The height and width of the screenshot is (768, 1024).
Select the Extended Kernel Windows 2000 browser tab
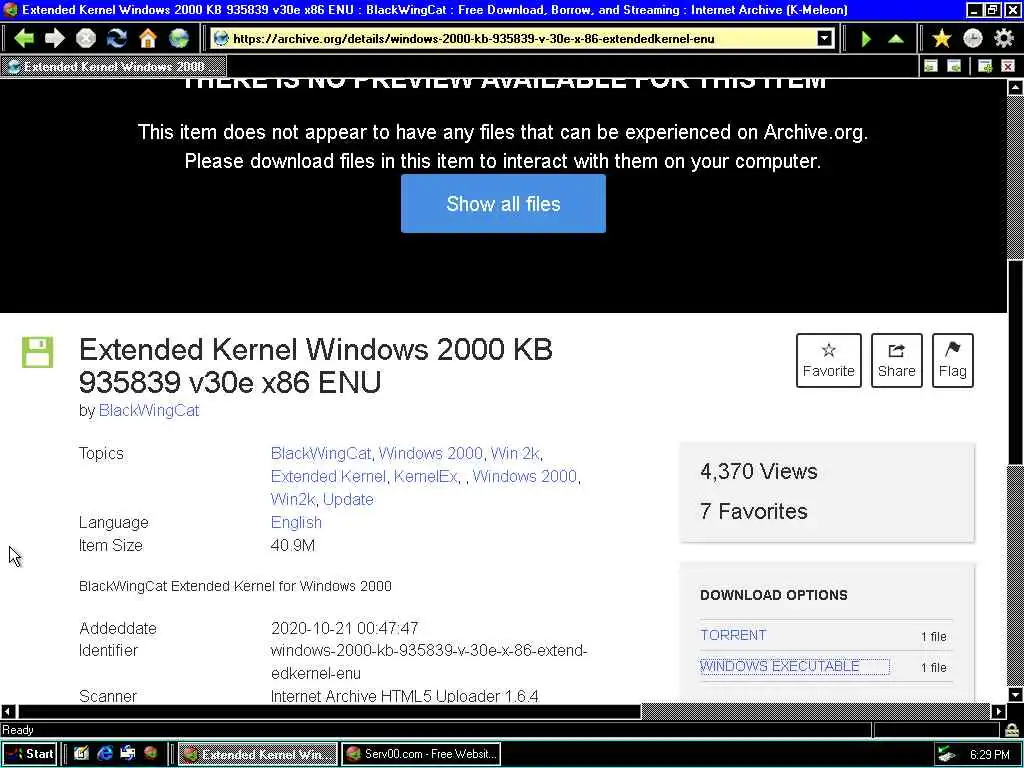pos(114,67)
